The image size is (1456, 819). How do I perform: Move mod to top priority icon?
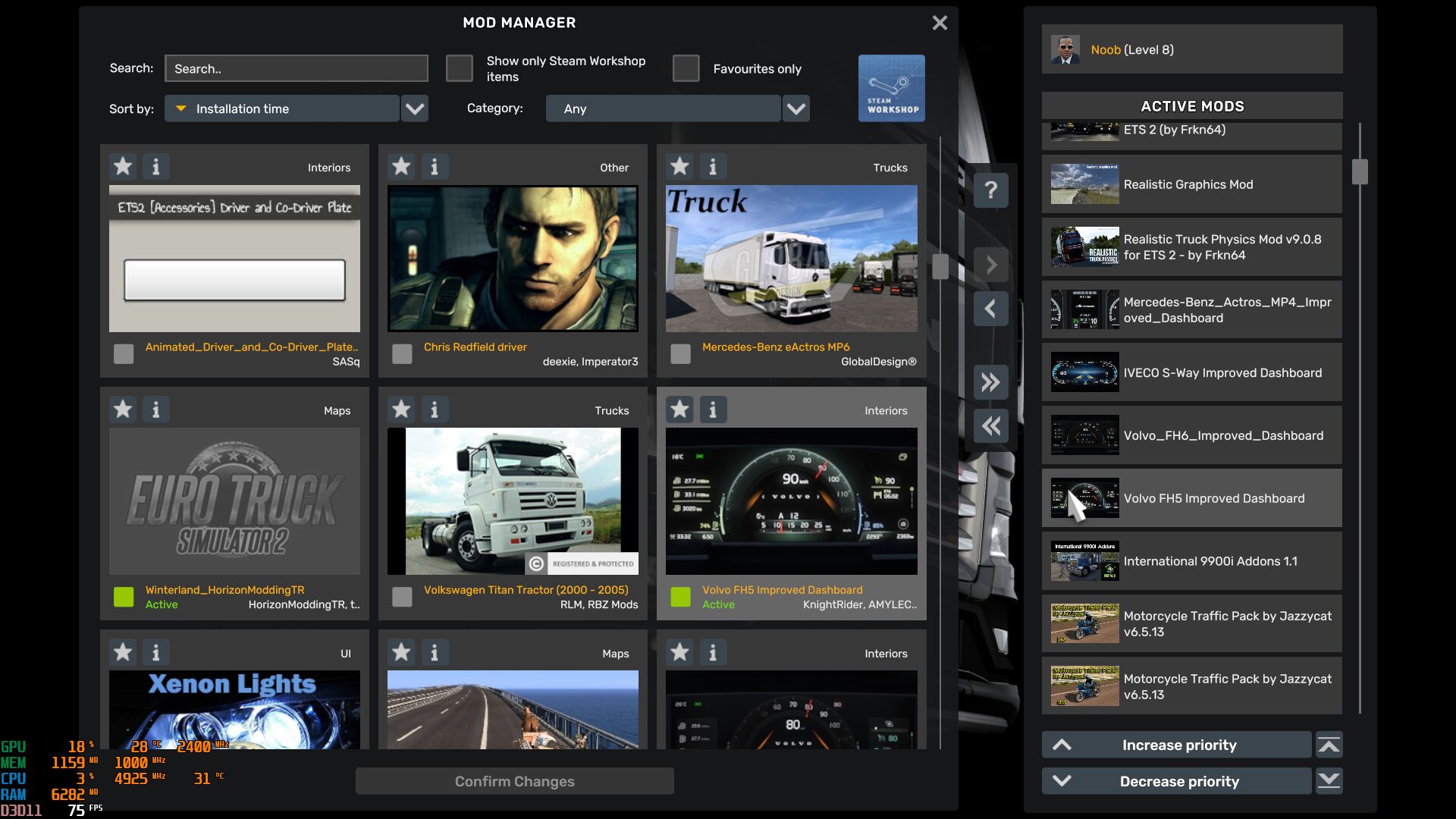point(1329,745)
